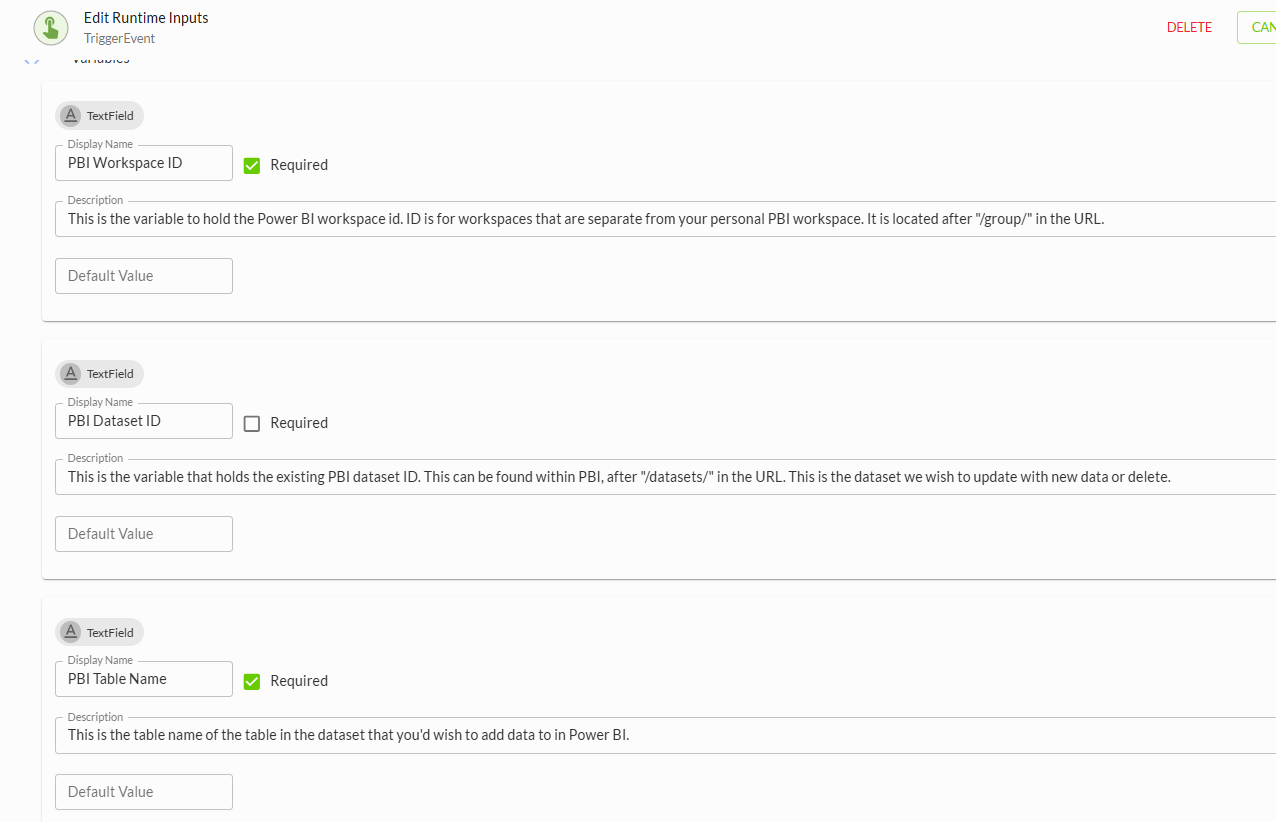Click the green TriggerEvent hand icon
1276x822 pixels.
[51, 27]
